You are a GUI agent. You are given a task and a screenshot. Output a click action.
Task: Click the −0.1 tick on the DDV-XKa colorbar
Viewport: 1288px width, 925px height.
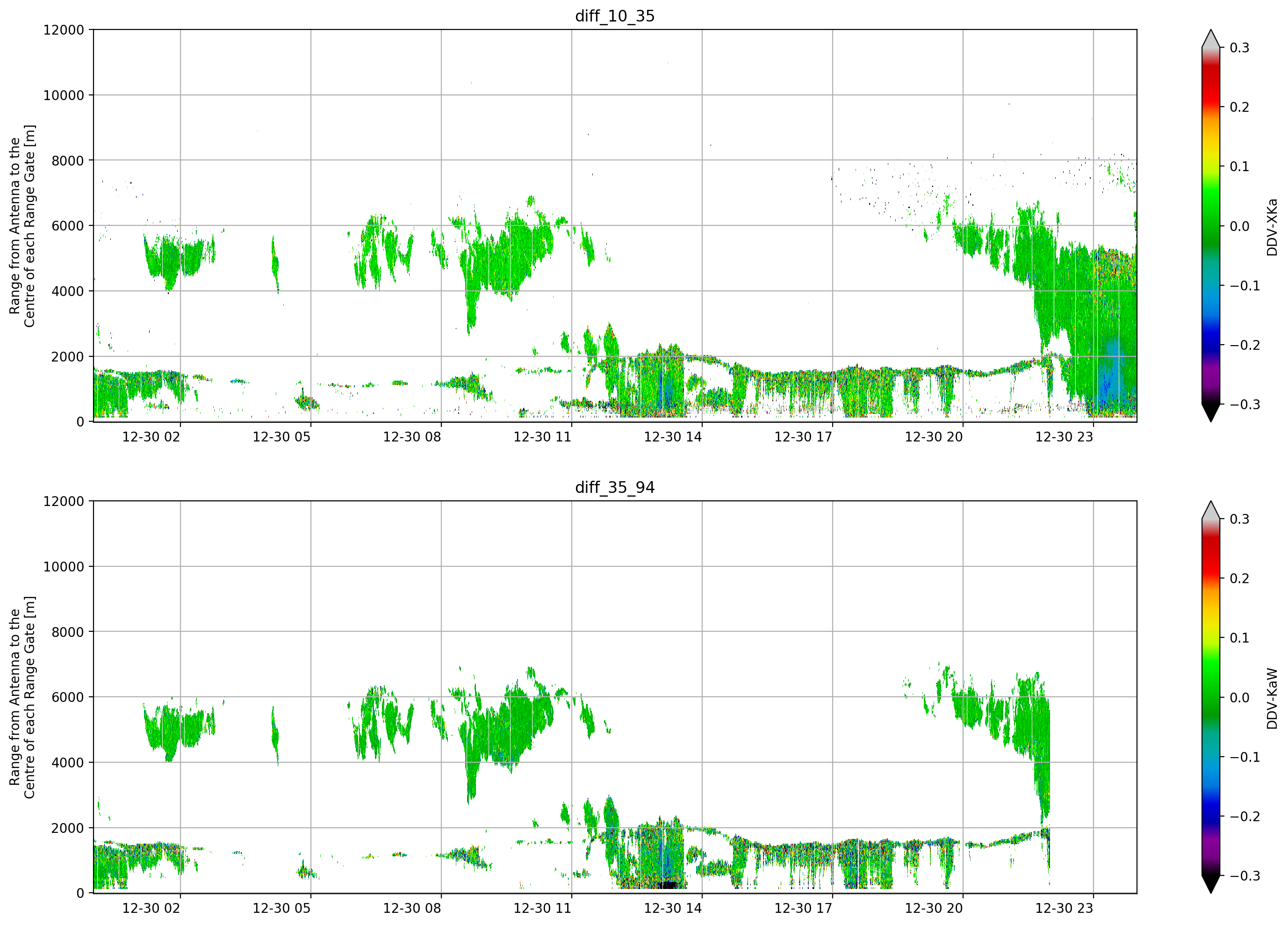pos(1244,286)
